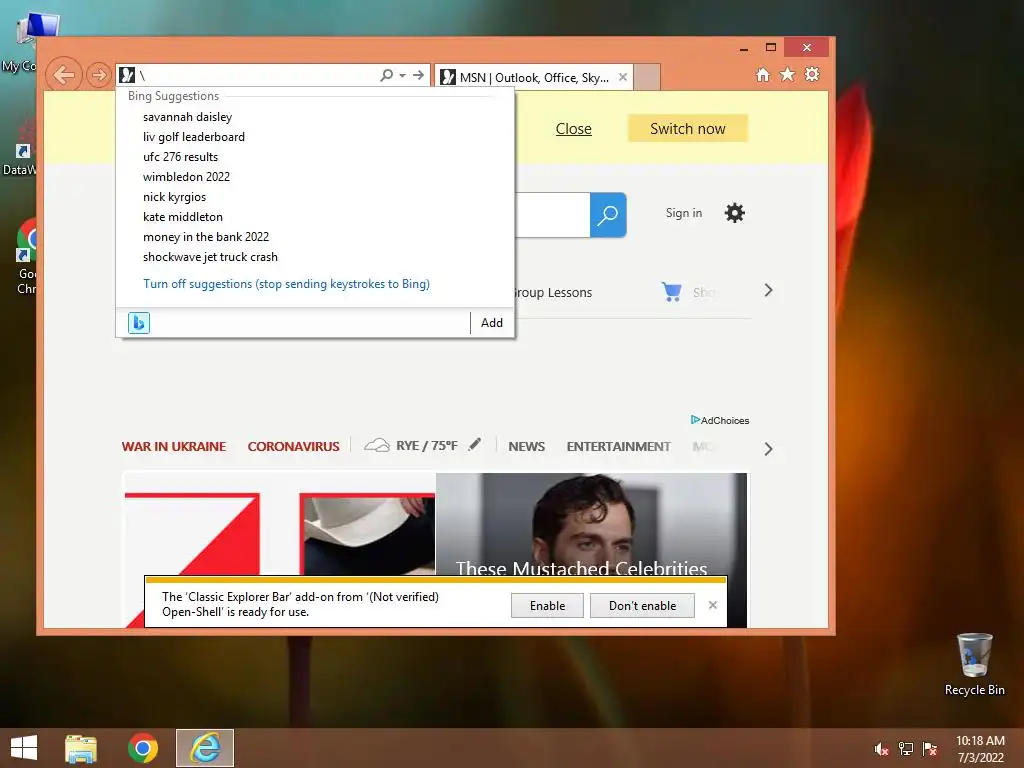The width and height of the screenshot is (1024, 768).
Task: Open the Favorites star icon
Action: 788,74
